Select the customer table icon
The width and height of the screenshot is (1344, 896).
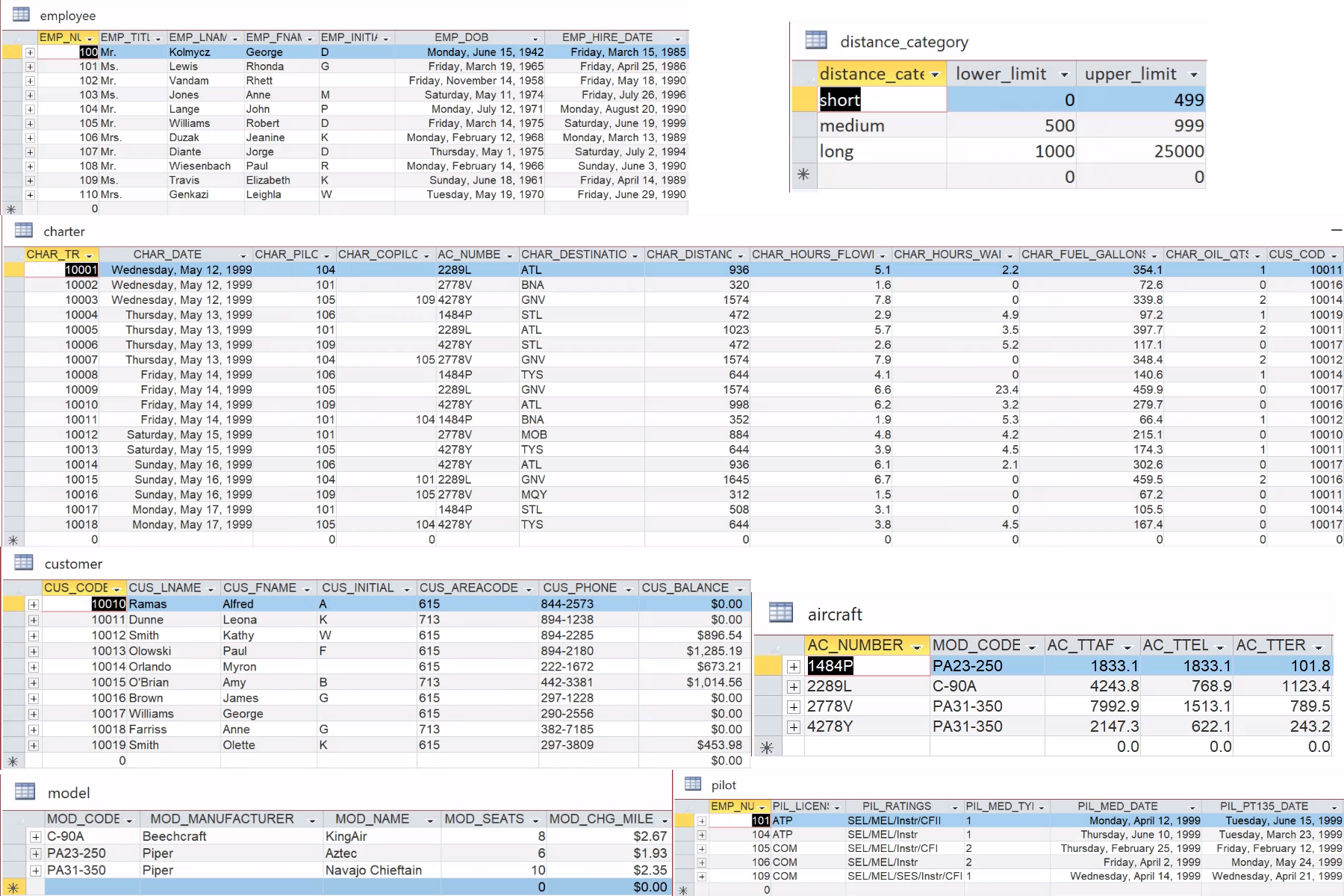coord(22,564)
